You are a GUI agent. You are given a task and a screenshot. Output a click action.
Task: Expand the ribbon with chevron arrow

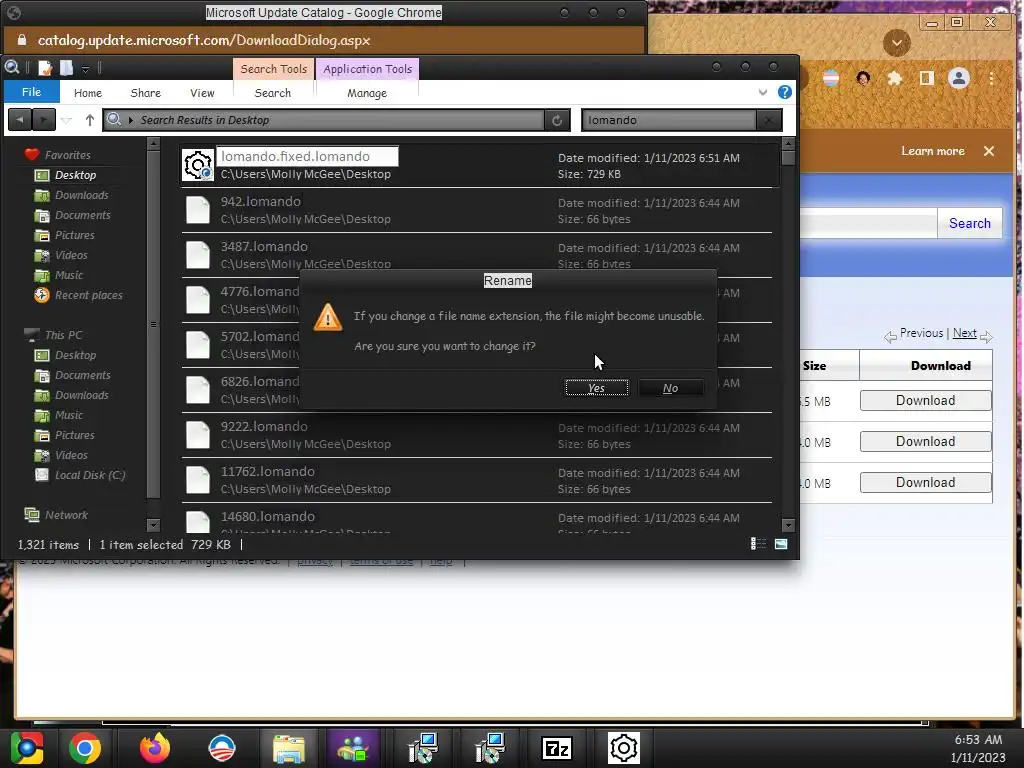pos(762,92)
